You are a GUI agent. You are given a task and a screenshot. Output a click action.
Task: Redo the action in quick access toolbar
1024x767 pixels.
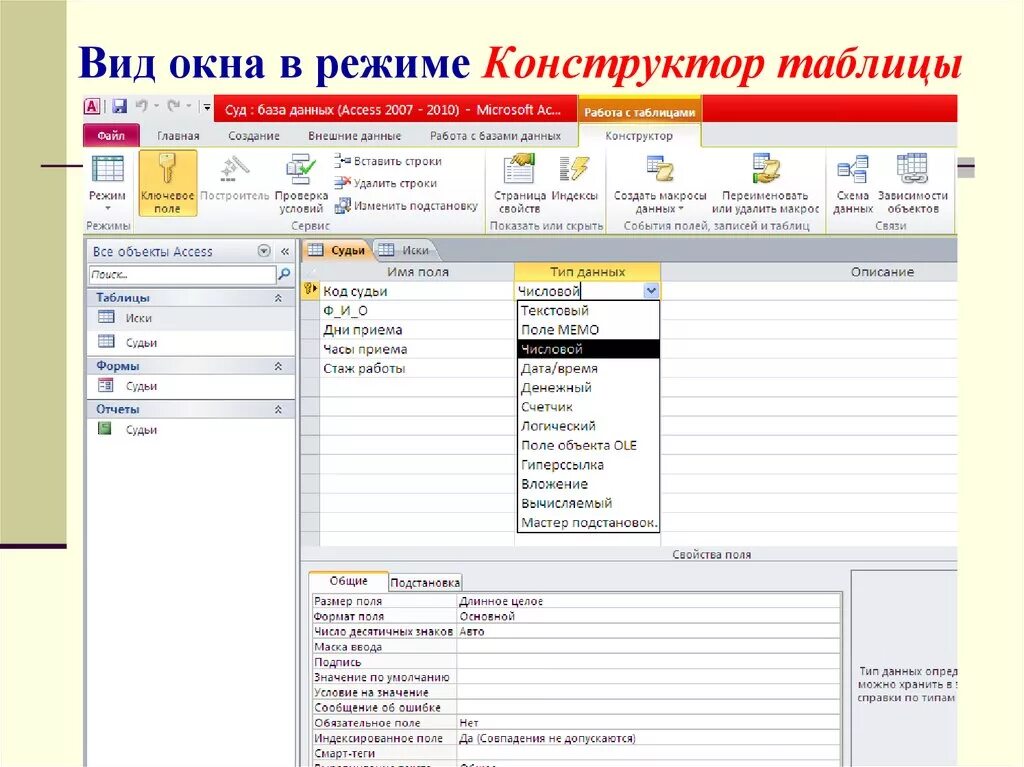173,106
